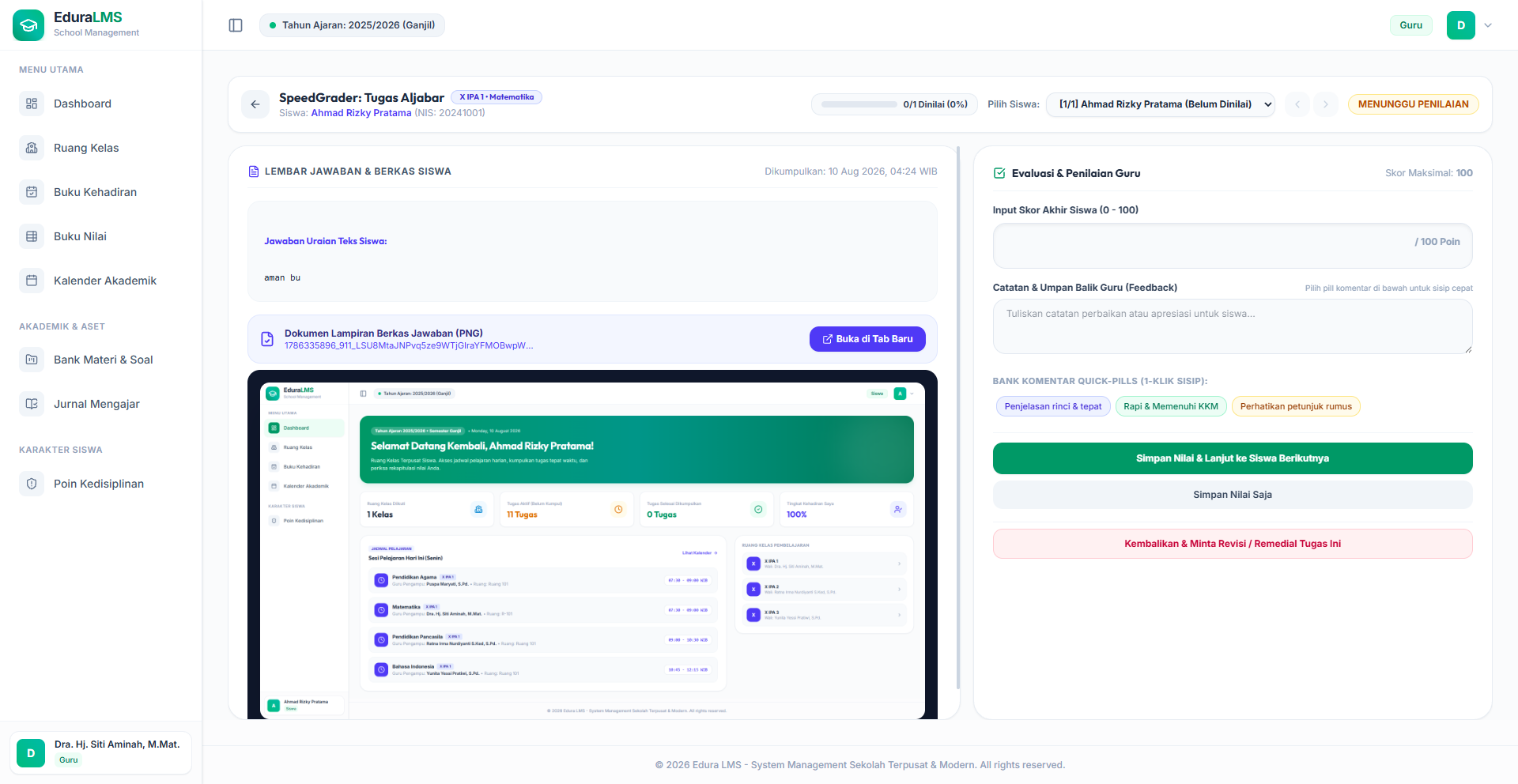This screenshot has height=784, width=1518.
Task: Click the Jurnal Mengajar book icon
Action: (x=32, y=404)
